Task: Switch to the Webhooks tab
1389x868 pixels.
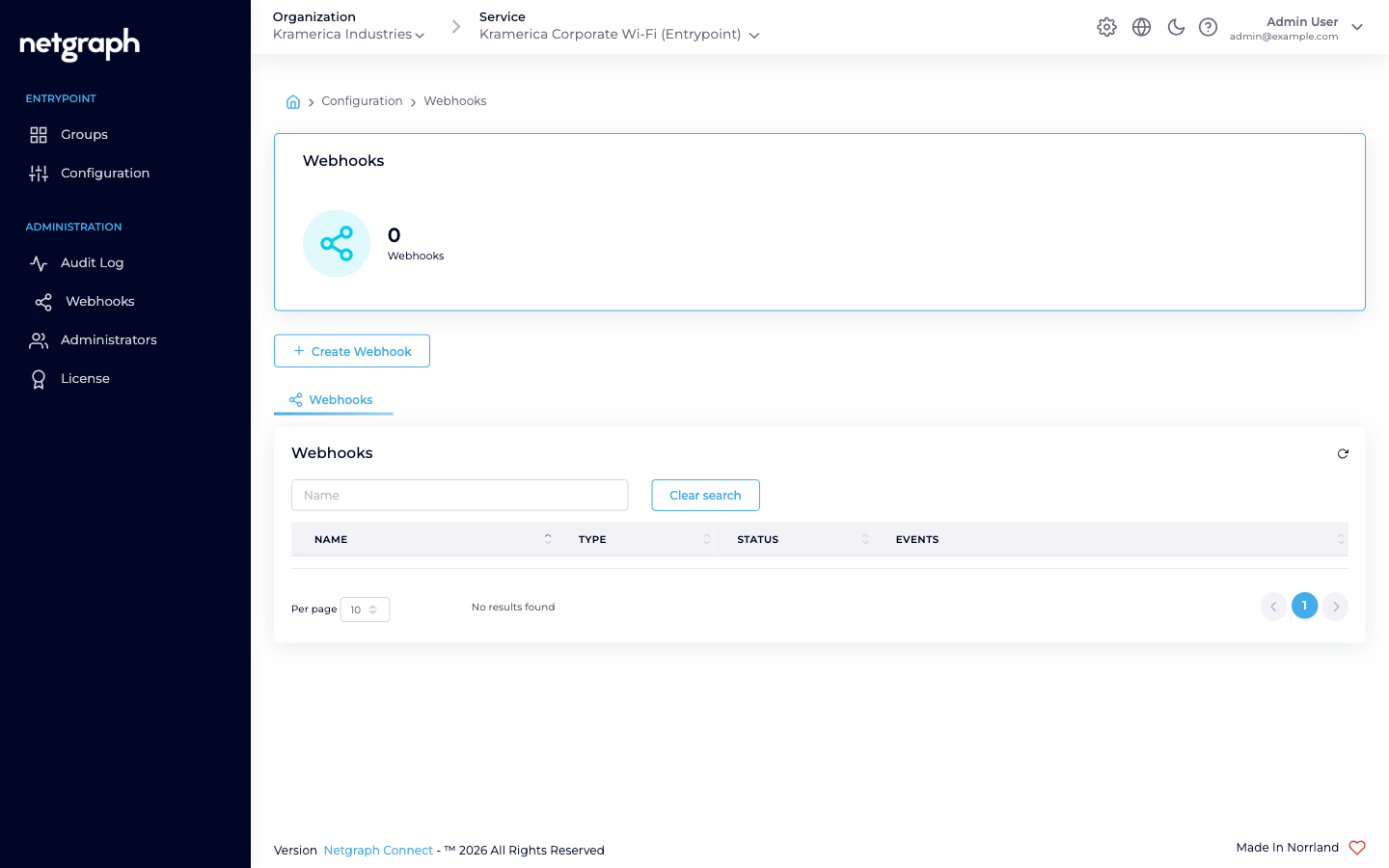Action: 333,400
